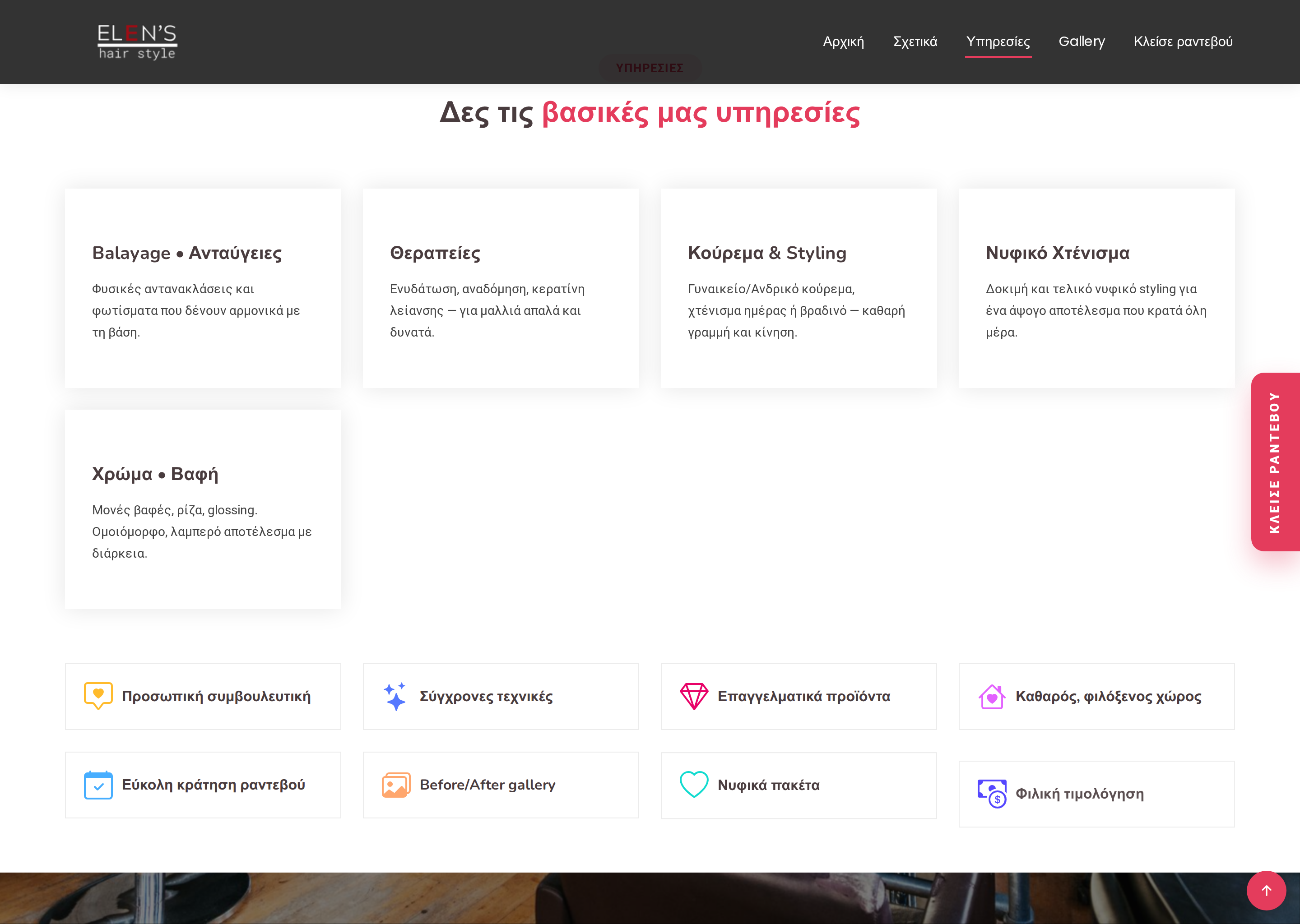Screen dimensions: 1300x924
Task: Click the ΥΠΗΡΕΣΙΕΣ section badge
Action: (x=650, y=68)
